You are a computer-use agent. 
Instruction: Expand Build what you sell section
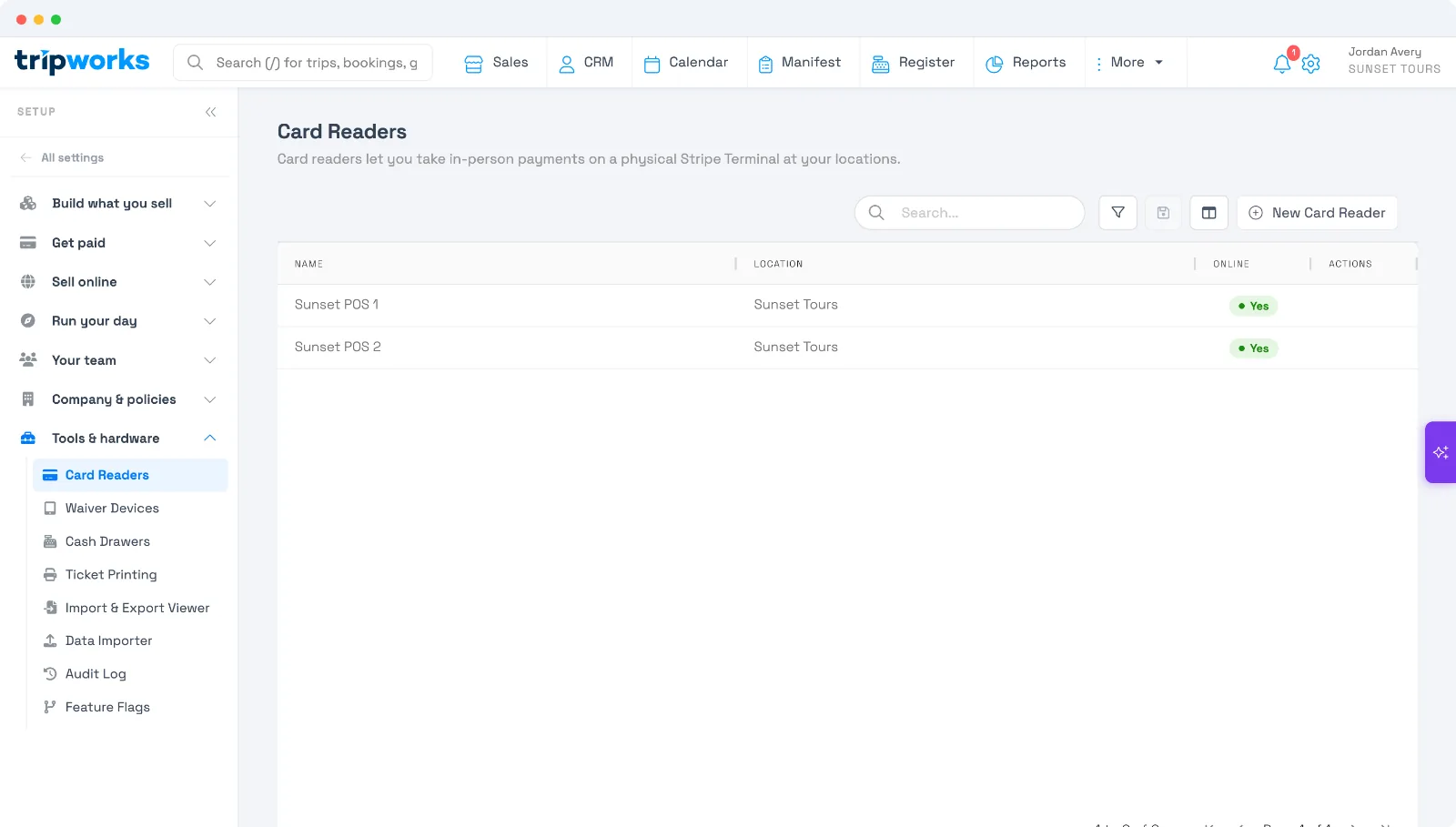pyautogui.click(x=210, y=204)
